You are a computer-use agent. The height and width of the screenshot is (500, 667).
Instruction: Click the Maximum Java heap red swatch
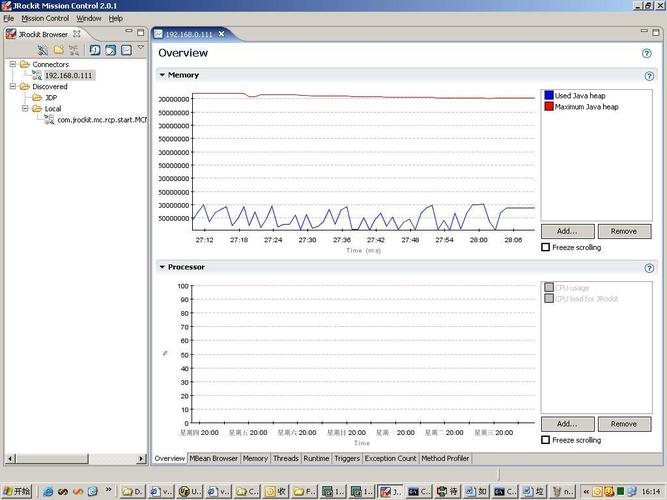pyautogui.click(x=549, y=106)
